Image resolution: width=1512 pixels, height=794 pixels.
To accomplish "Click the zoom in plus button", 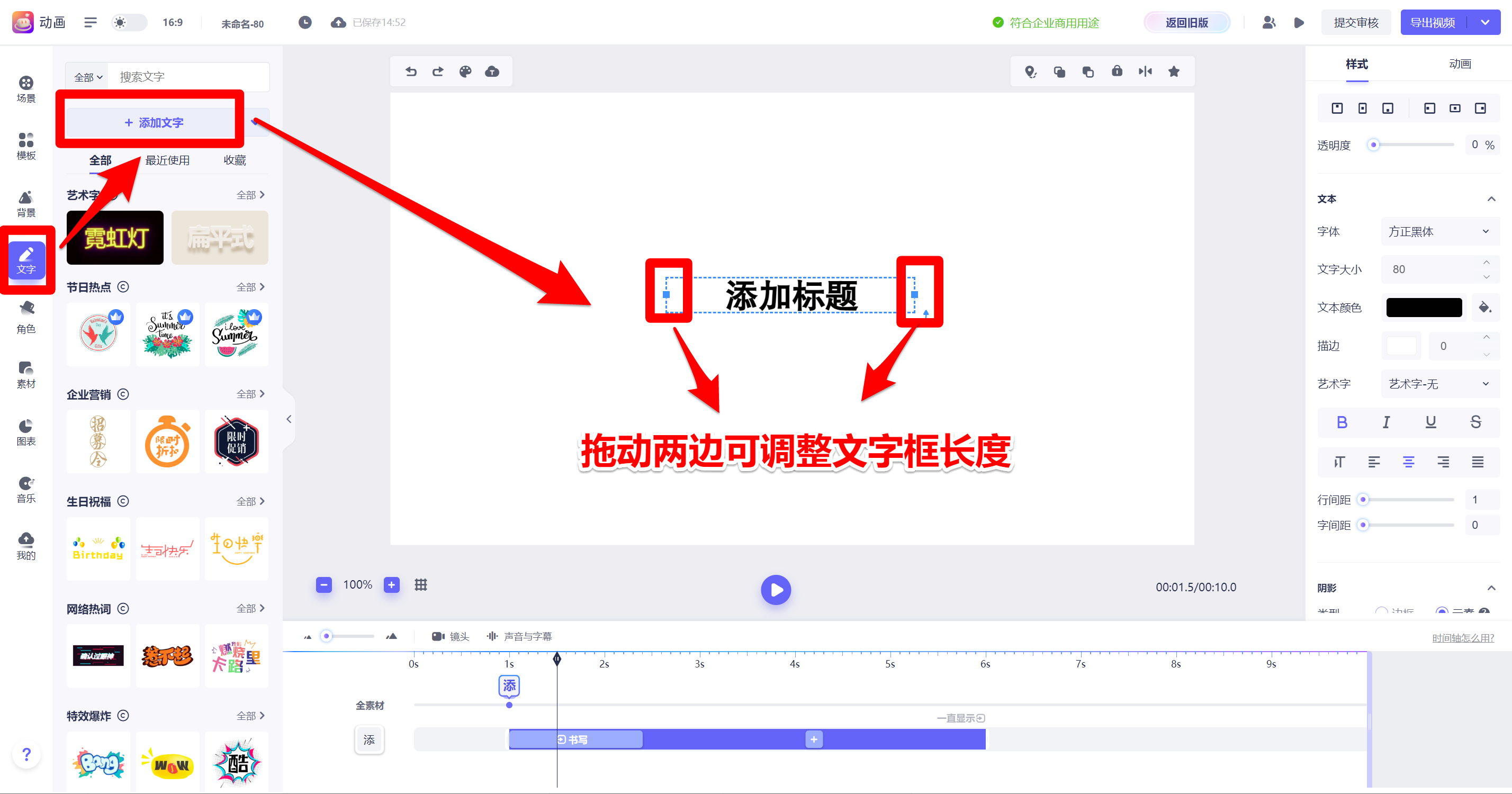I will tap(392, 584).
